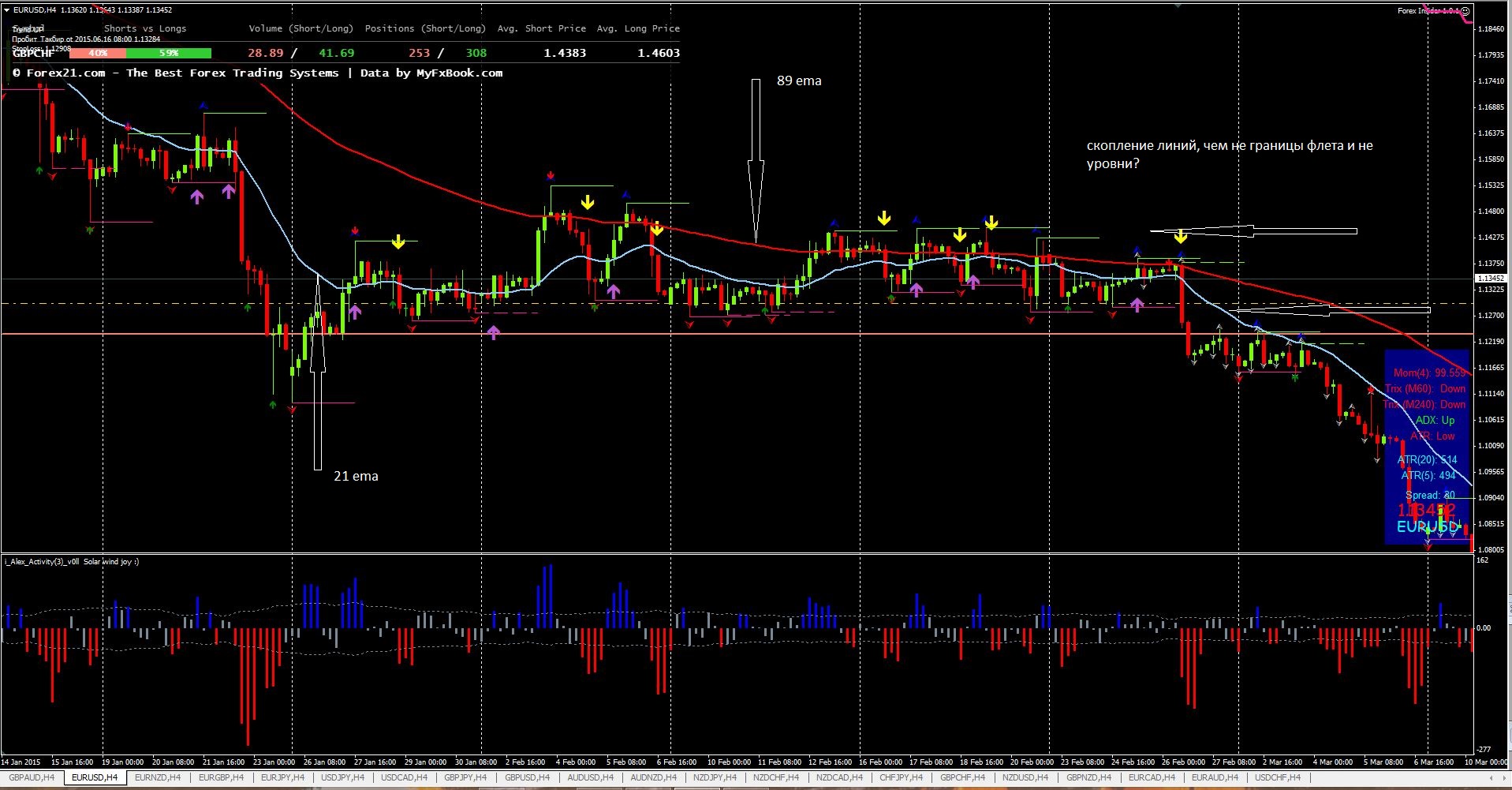Image resolution: width=1512 pixels, height=790 pixels.
Task: Click the left chart-tabs scroll arrow
Action: point(1491,778)
